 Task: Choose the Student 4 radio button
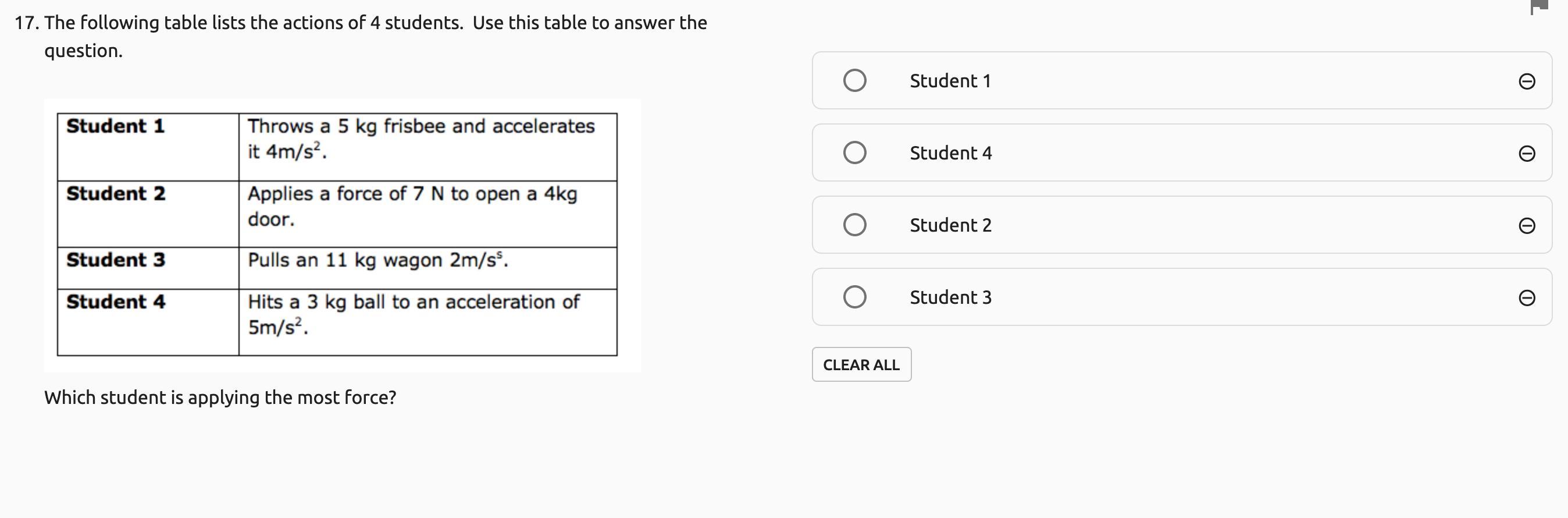click(x=854, y=152)
